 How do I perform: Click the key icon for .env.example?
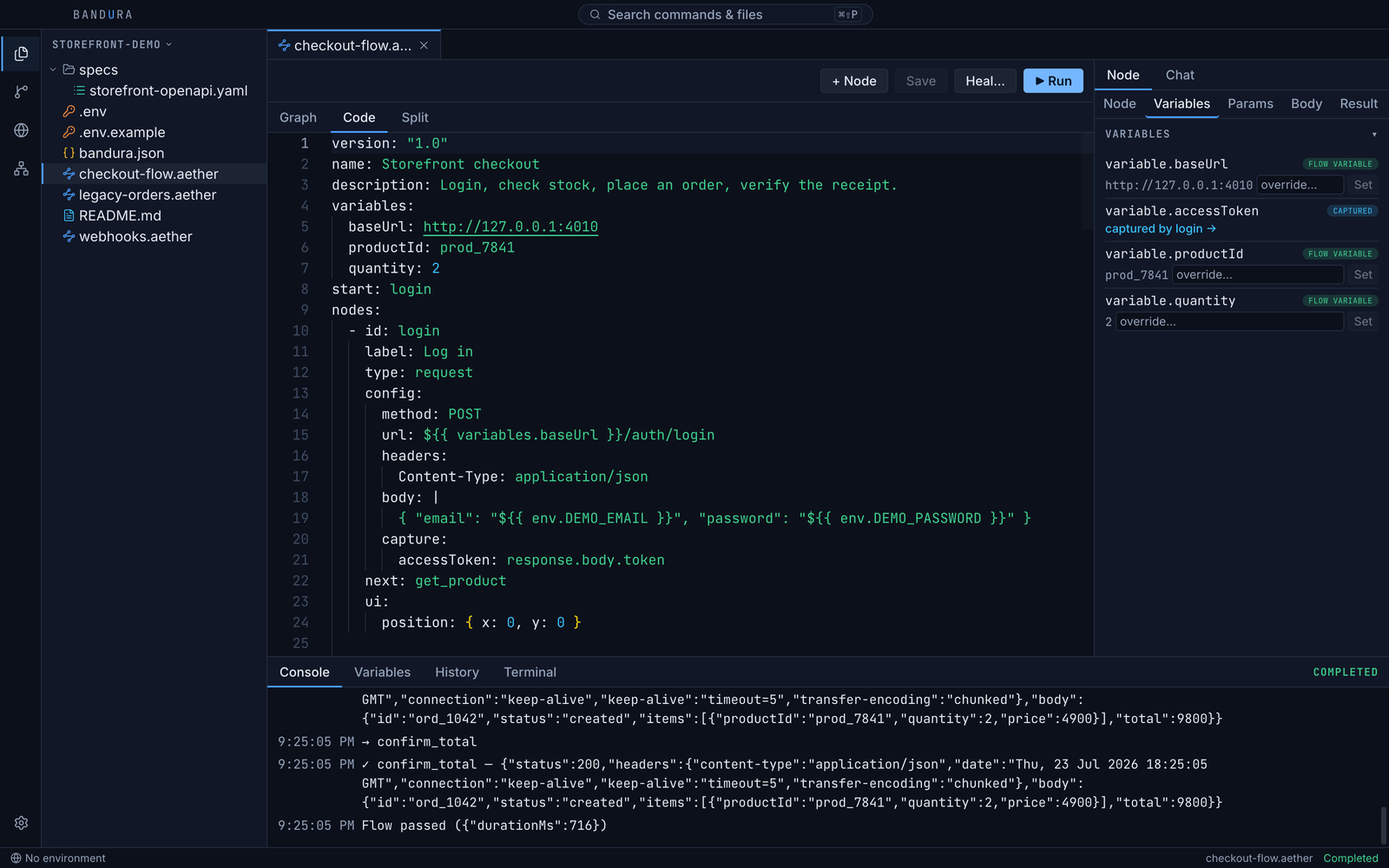69,132
